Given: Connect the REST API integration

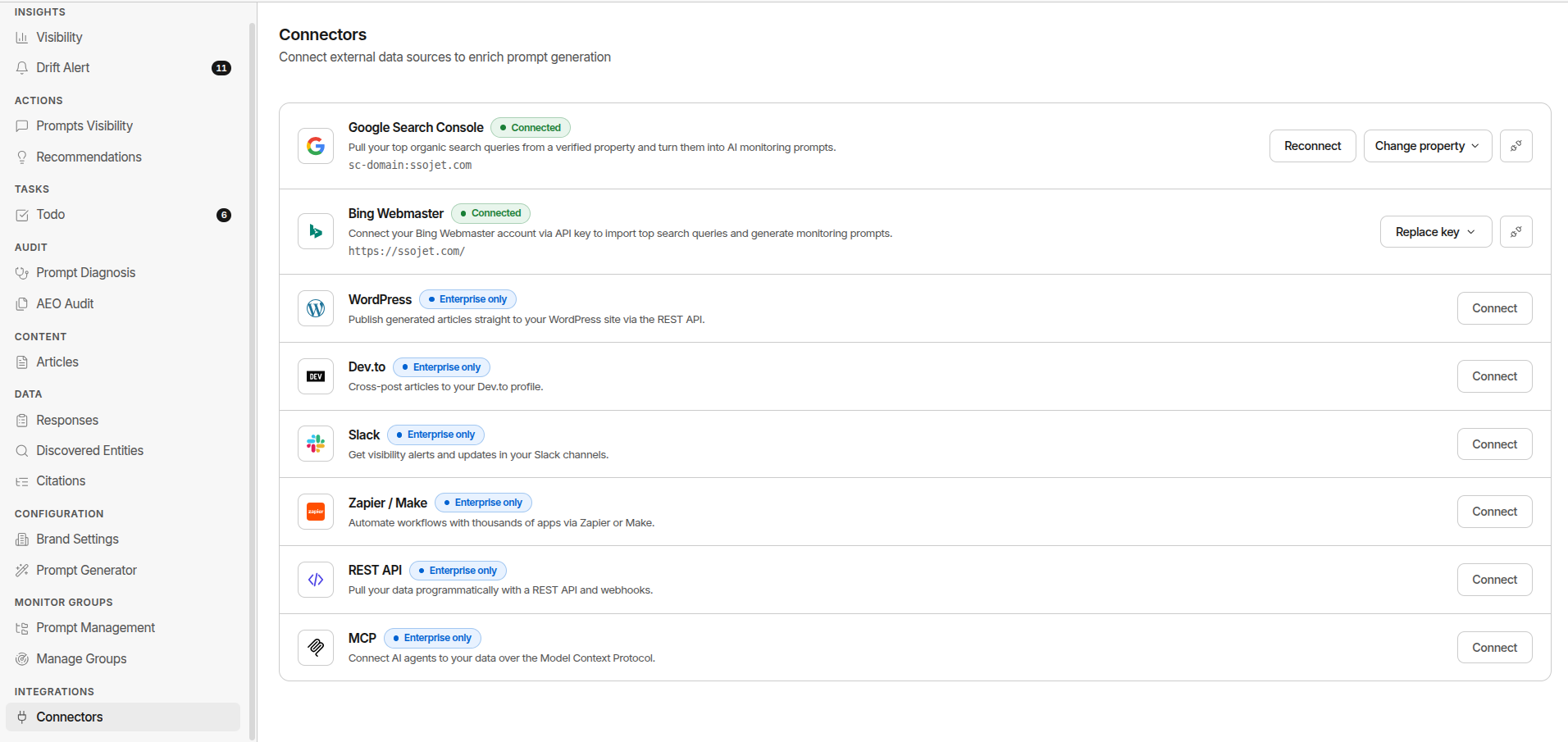Looking at the screenshot, I should coord(1495,580).
